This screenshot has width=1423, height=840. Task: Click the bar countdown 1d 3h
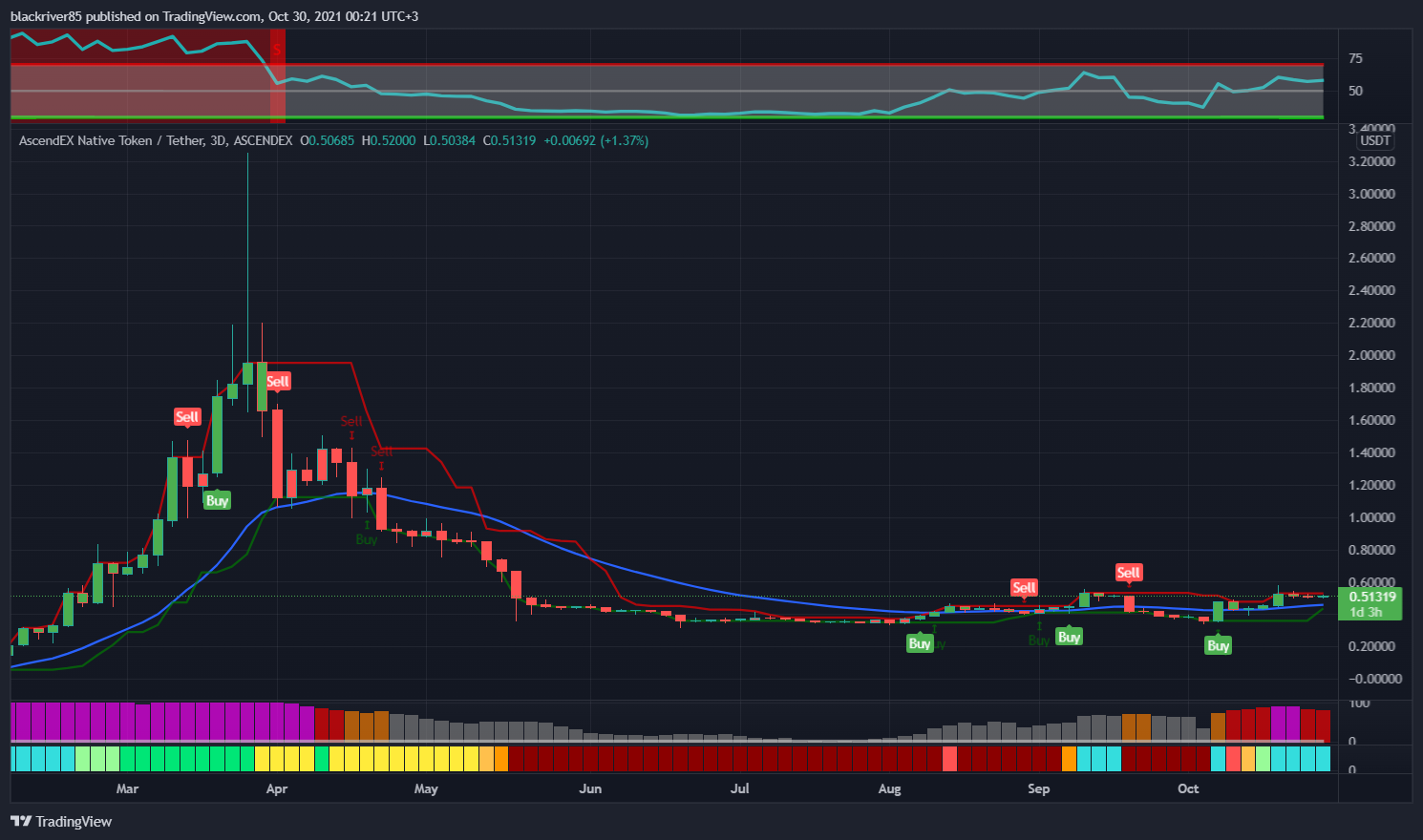pos(1366,612)
